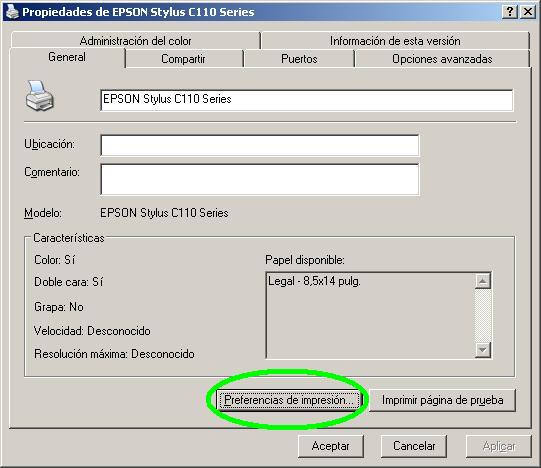
Task: Click the Cancelar button
Action: [x=414, y=446]
